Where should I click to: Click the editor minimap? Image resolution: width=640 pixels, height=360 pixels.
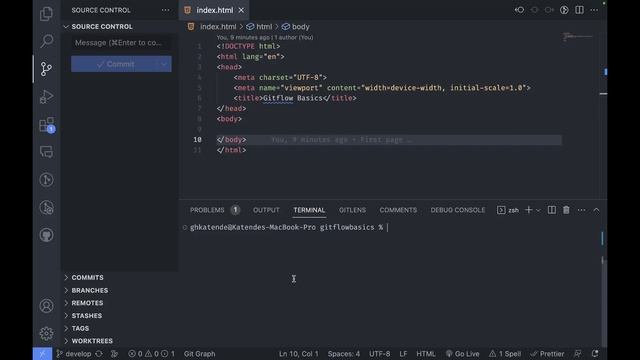tap(578, 37)
